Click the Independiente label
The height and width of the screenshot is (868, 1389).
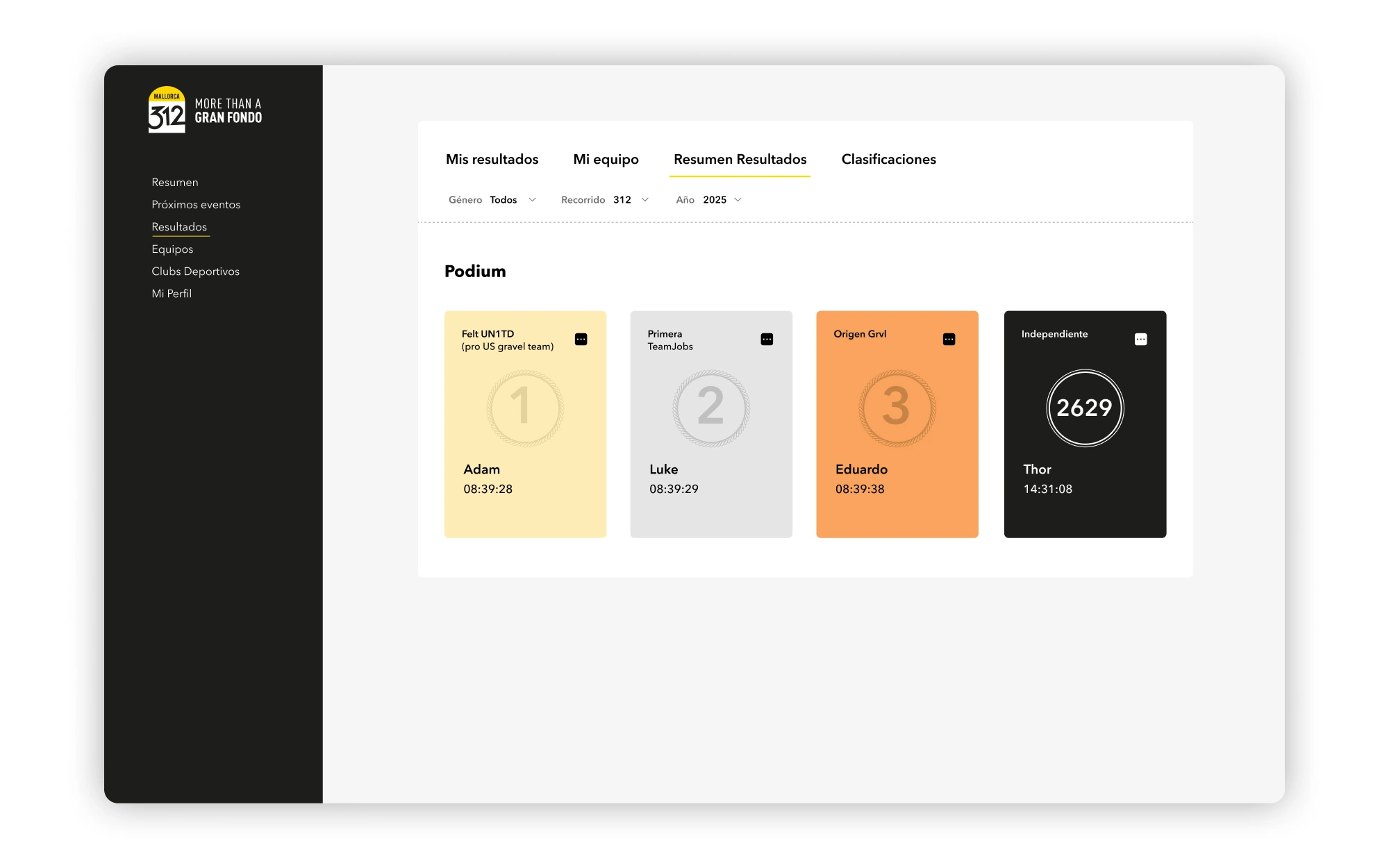pos(1054,334)
